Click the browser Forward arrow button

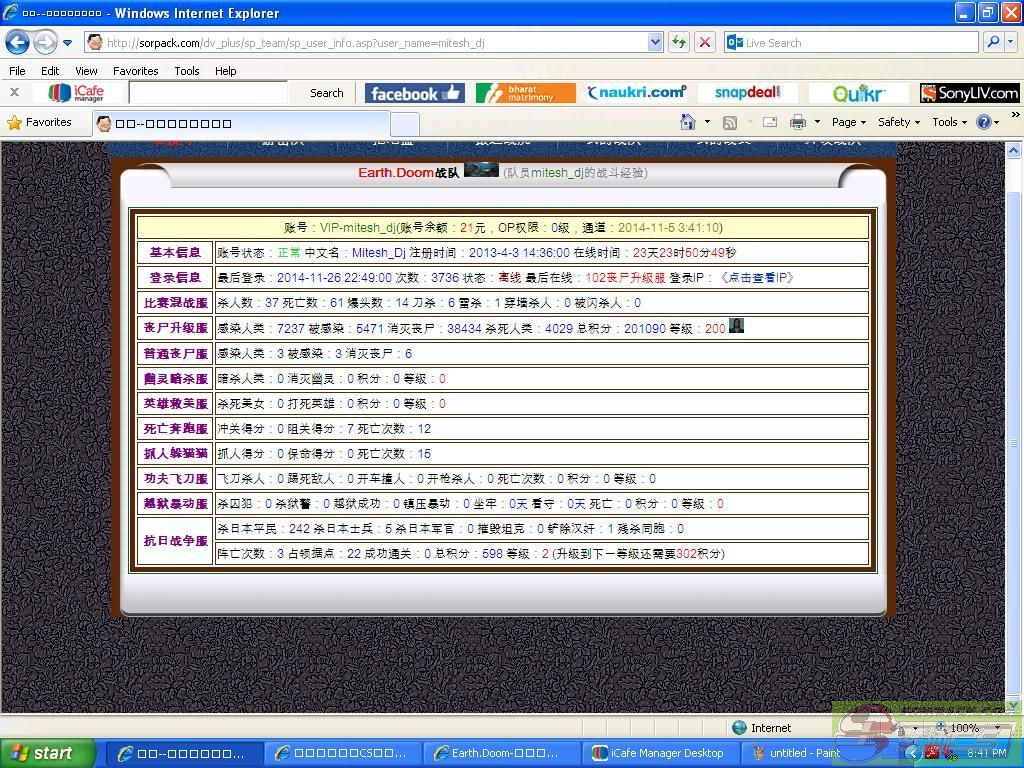coord(45,43)
